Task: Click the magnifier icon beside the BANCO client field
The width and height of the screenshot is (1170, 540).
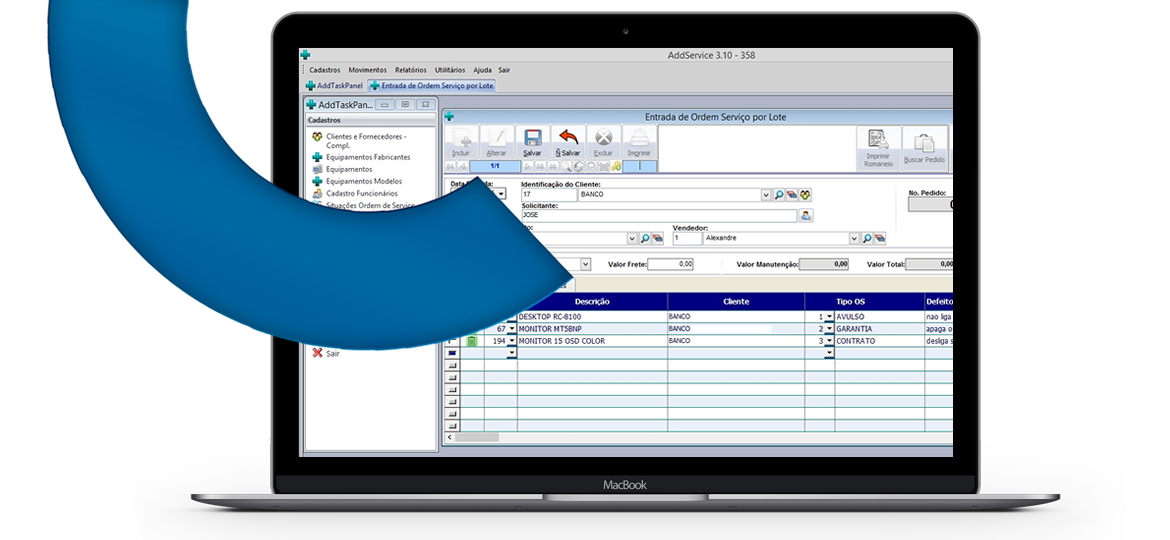Action: [779, 194]
